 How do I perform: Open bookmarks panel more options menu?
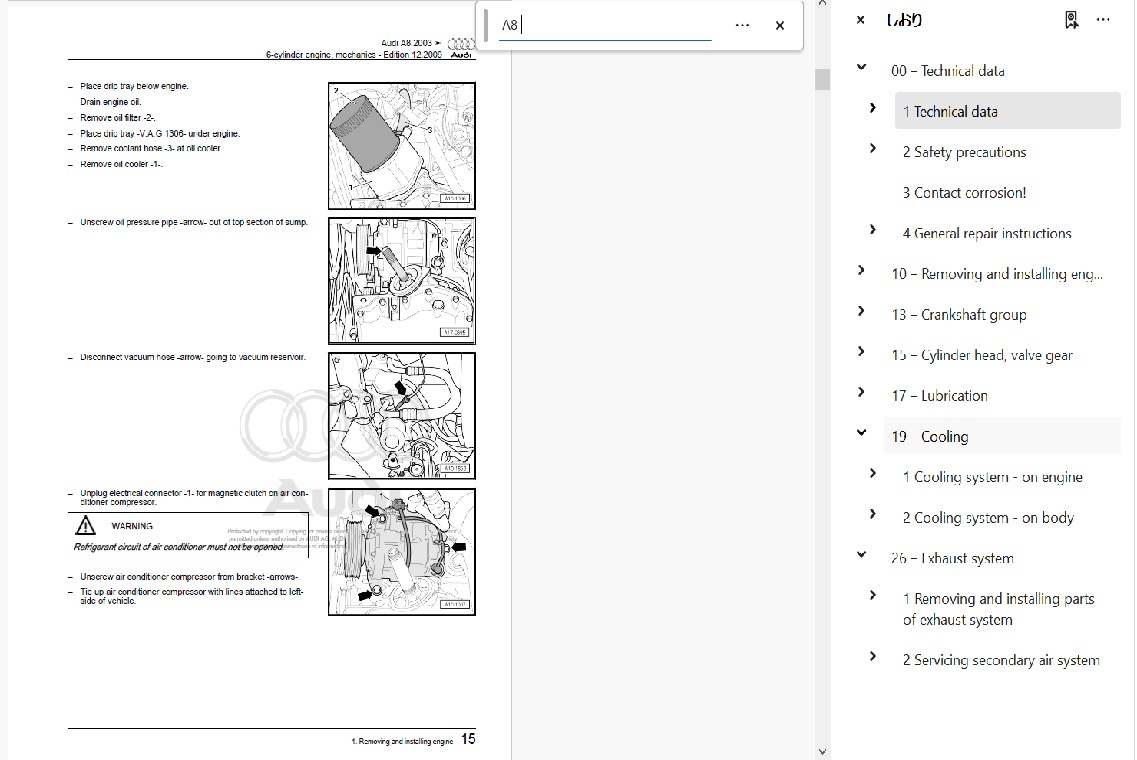pos(1103,20)
